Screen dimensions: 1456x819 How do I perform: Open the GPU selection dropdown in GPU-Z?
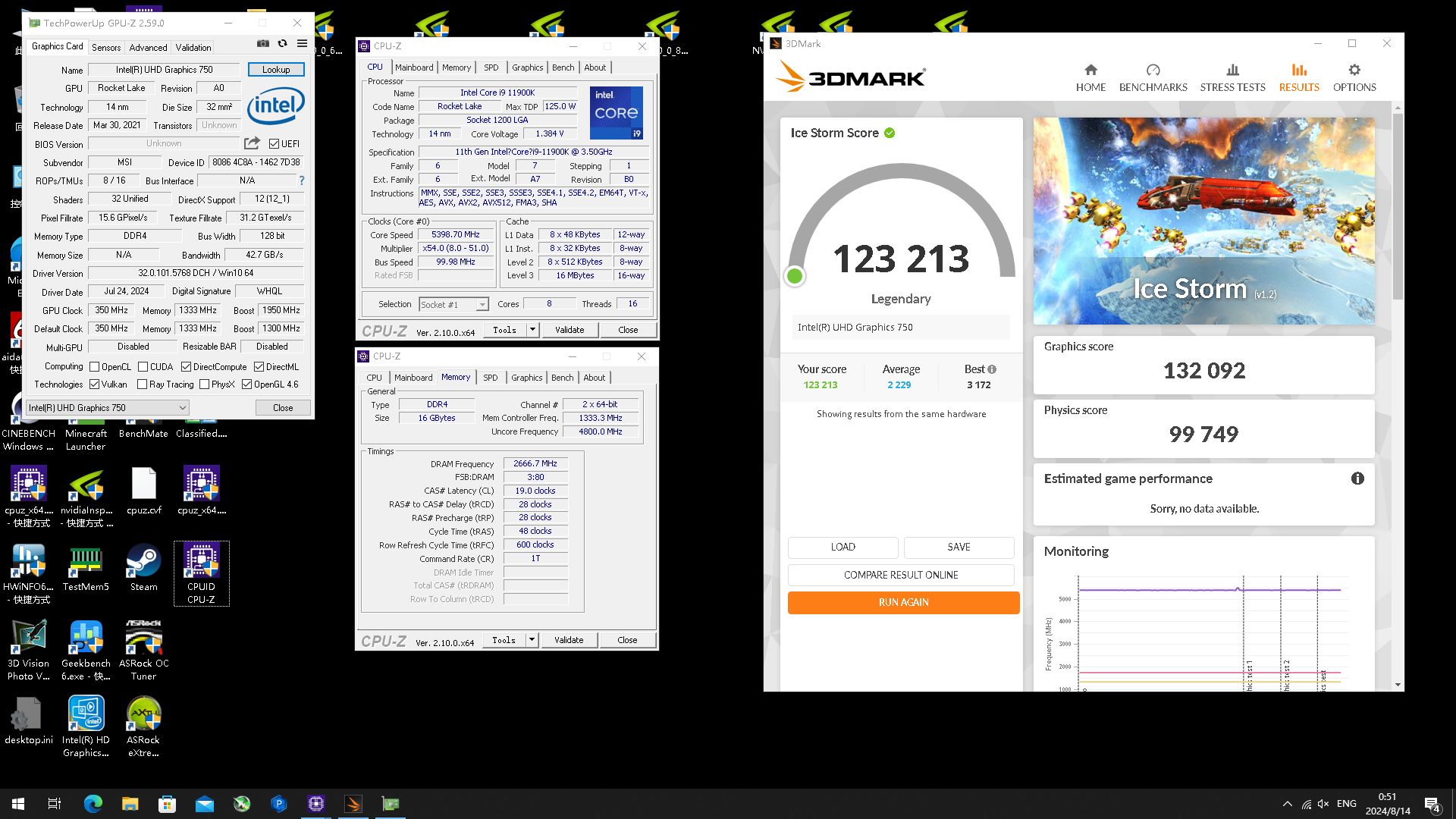pyautogui.click(x=107, y=408)
